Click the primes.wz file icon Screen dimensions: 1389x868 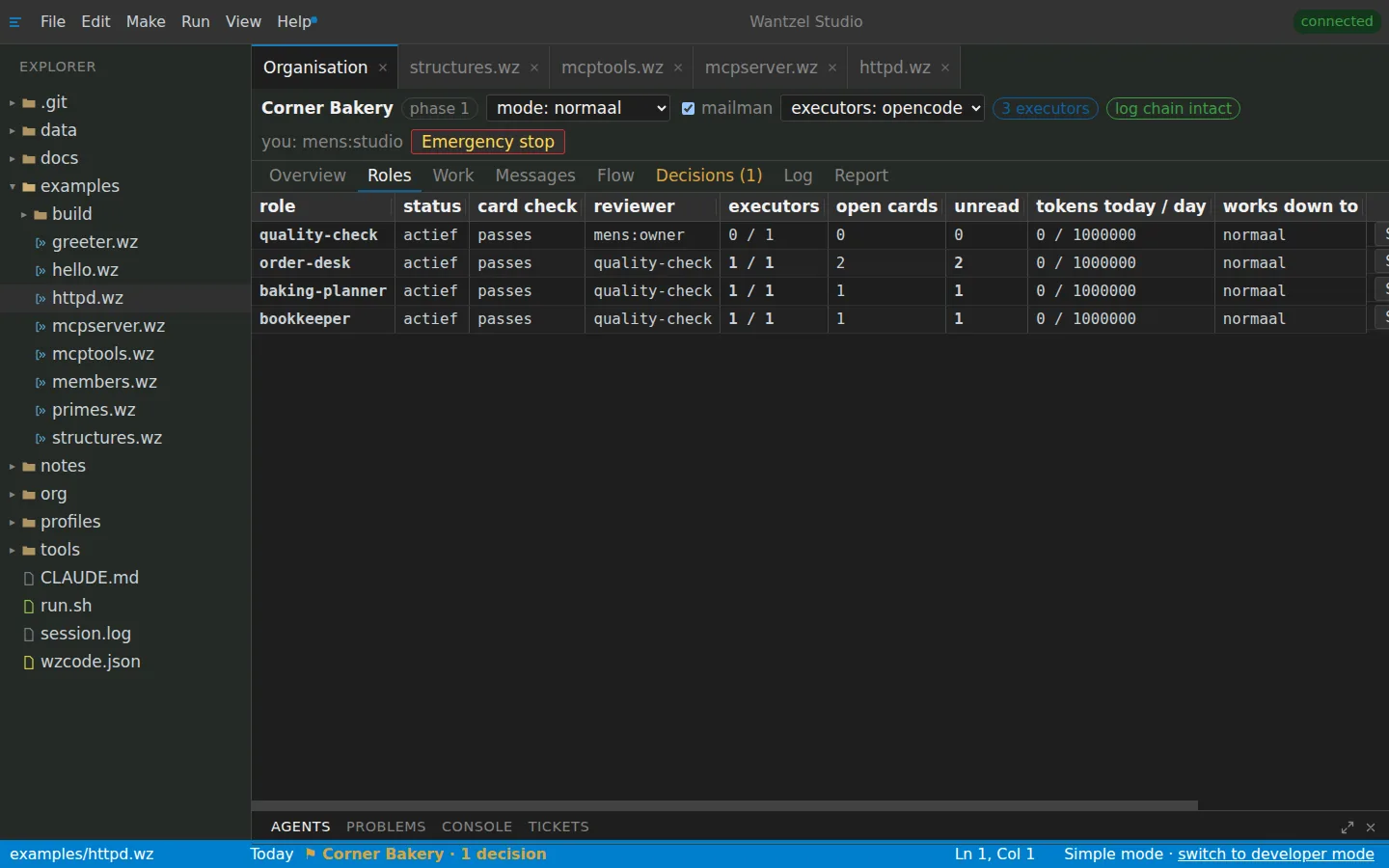point(41,411)
